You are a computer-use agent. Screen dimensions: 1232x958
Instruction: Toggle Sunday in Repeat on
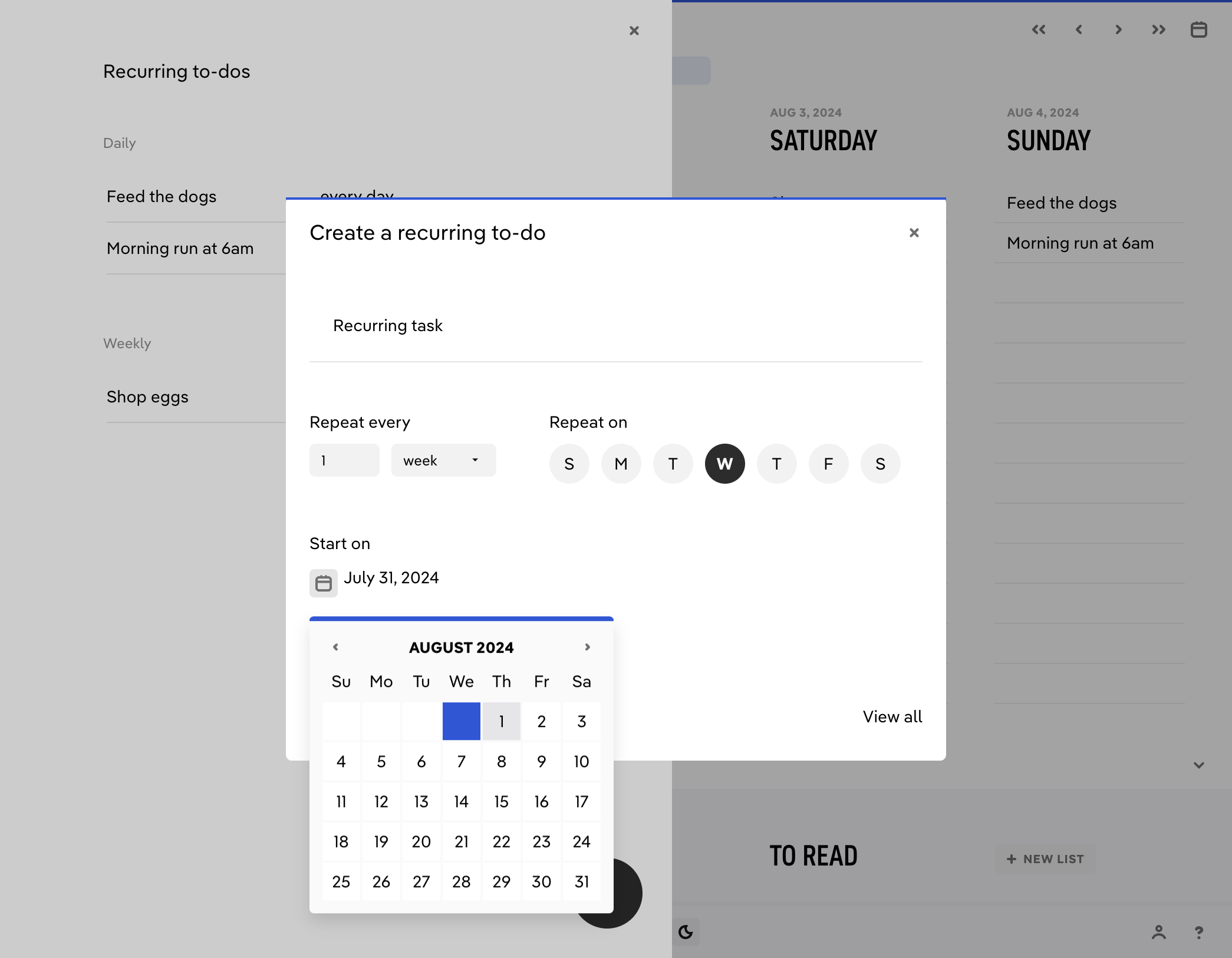[x=569, y=464]
